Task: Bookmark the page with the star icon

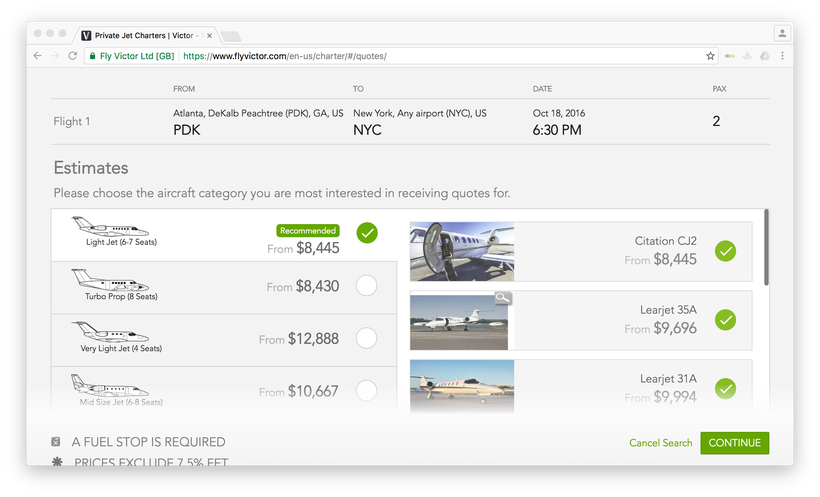Action: [710, 55]
